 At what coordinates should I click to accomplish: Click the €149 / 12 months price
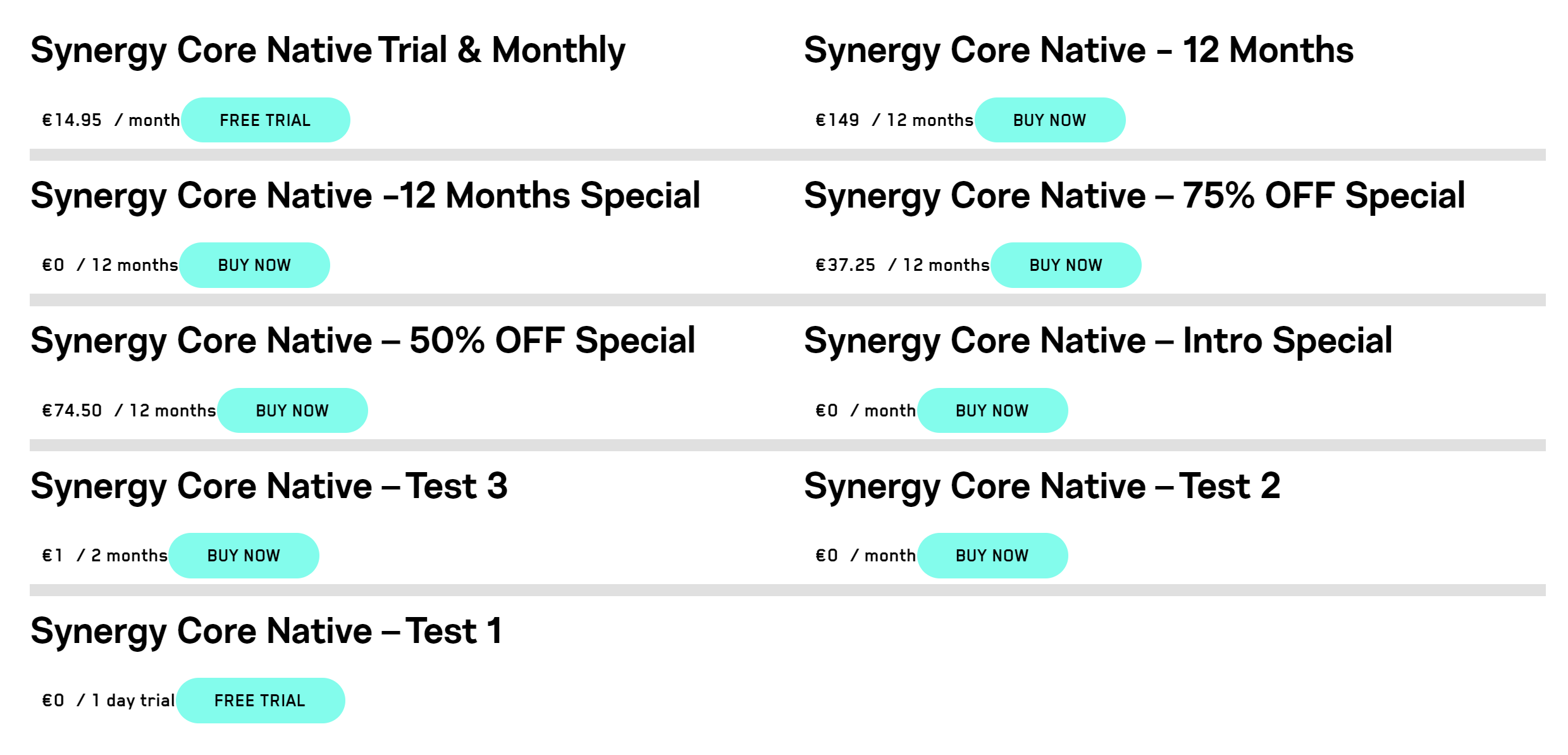[x=894, y=120]
